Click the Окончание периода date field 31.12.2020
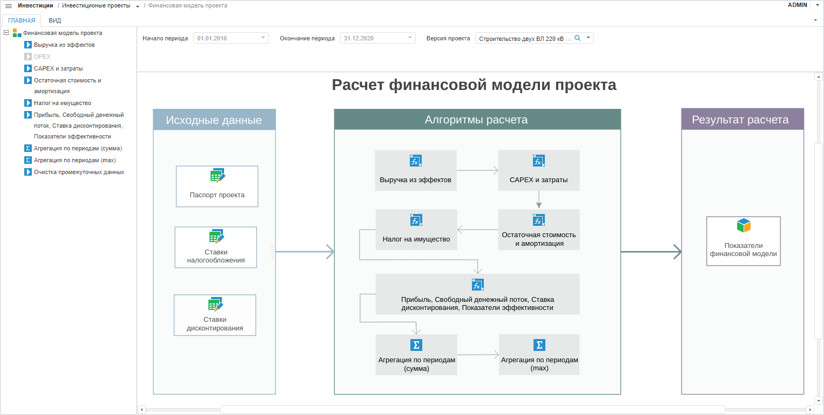824x415 pixels. tap(378, 38)
